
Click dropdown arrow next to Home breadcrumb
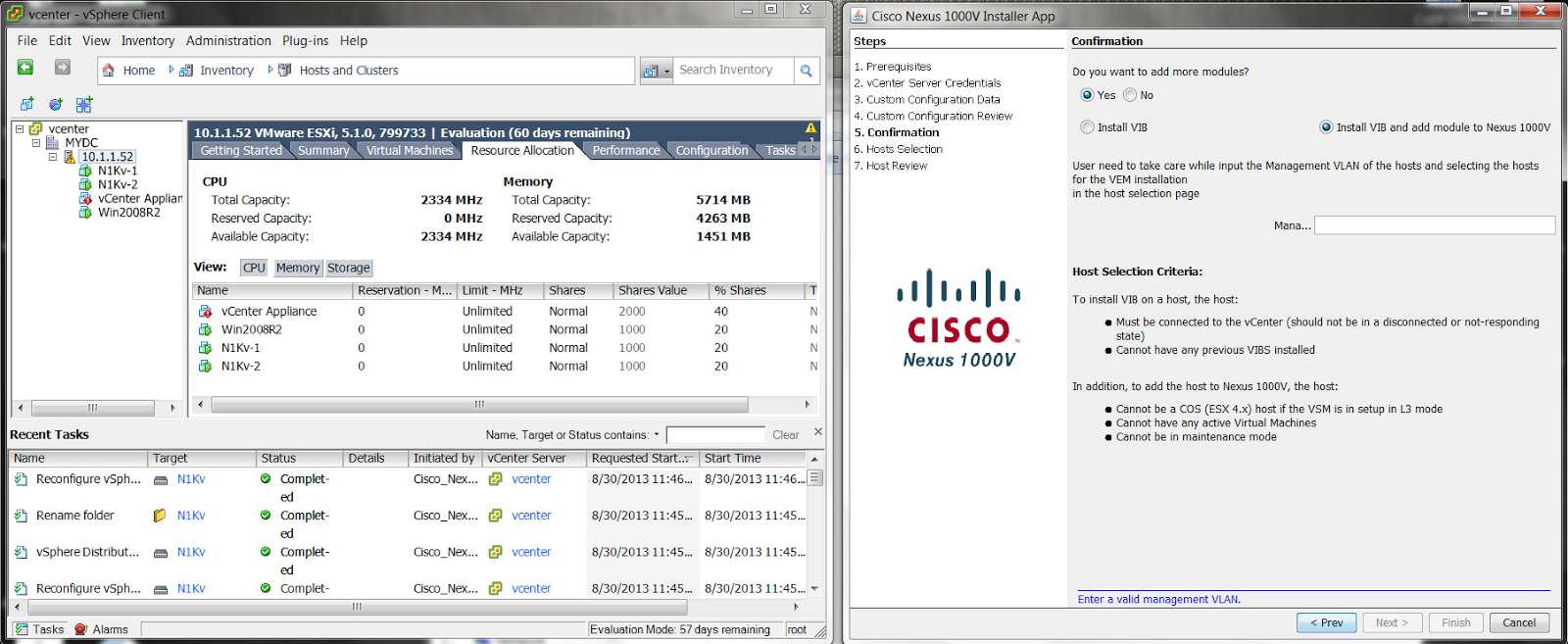(x=171, y=70)
